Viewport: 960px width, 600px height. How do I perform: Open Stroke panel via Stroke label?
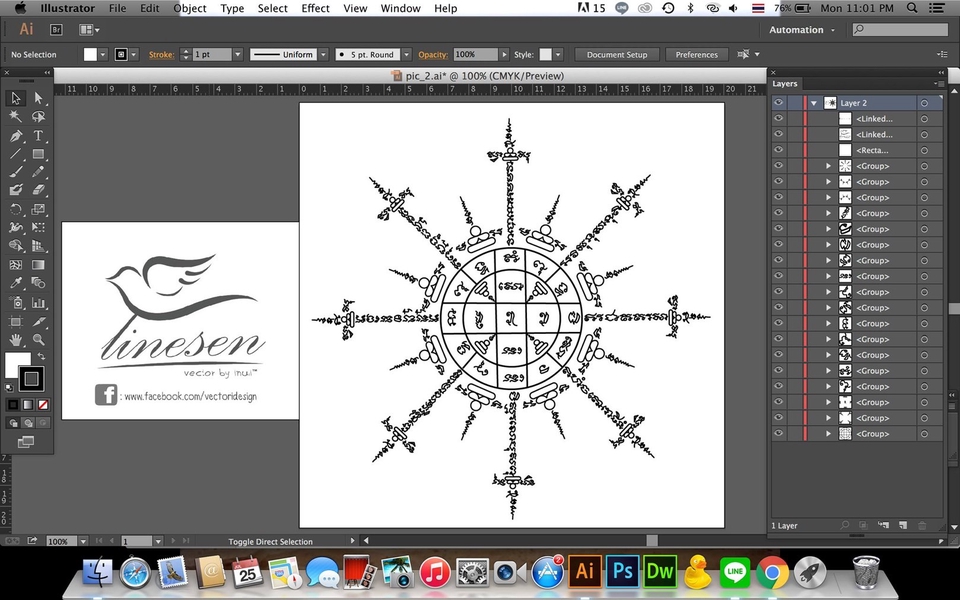(x=162, y=54)
